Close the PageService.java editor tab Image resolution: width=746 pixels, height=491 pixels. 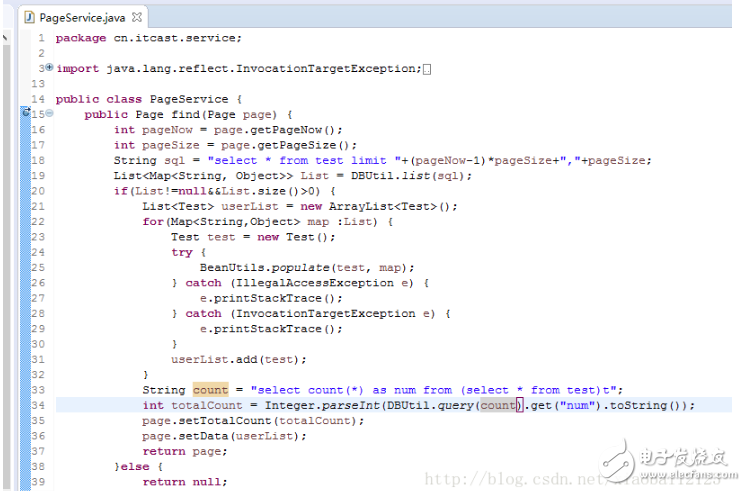pyautogui.click(x=137, y=17)
